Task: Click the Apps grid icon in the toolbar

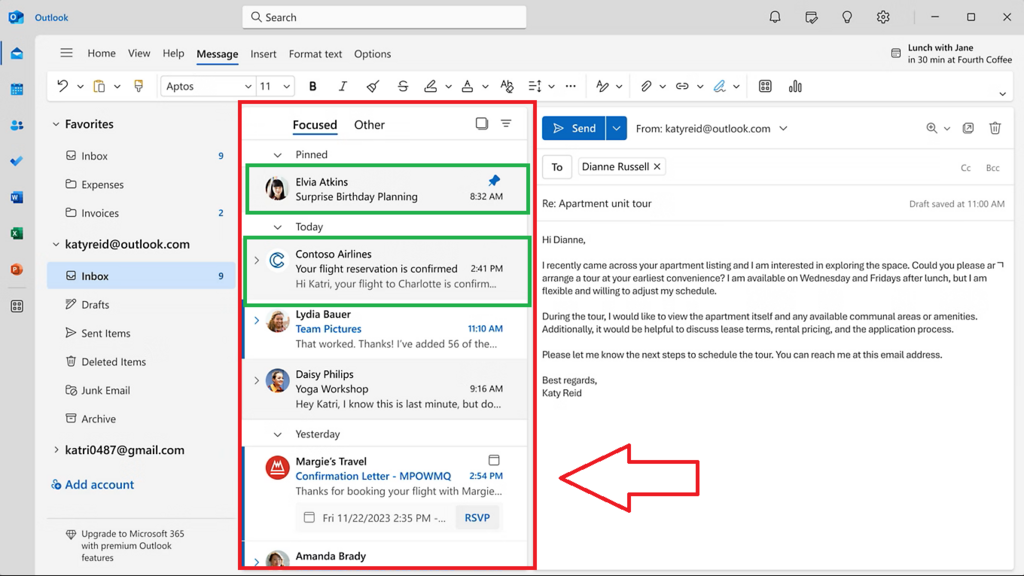Action: click(765, 86)
